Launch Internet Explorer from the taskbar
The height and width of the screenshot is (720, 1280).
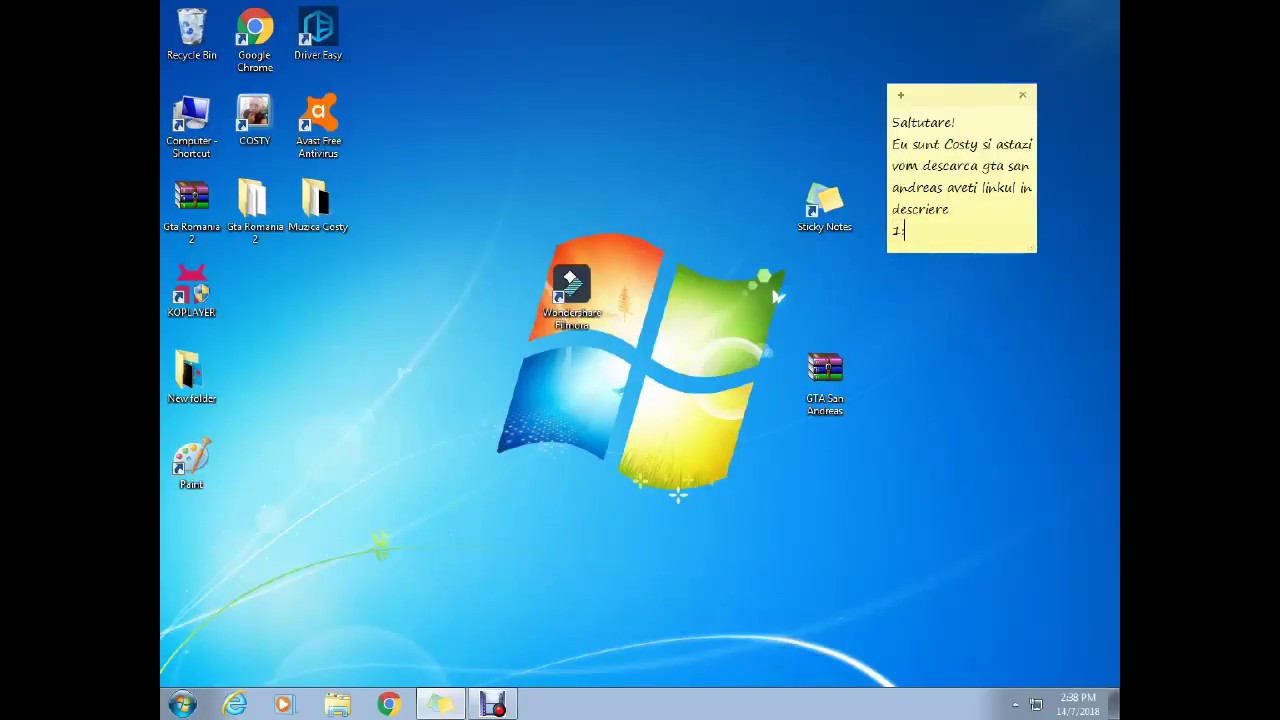tap(235, 704)
